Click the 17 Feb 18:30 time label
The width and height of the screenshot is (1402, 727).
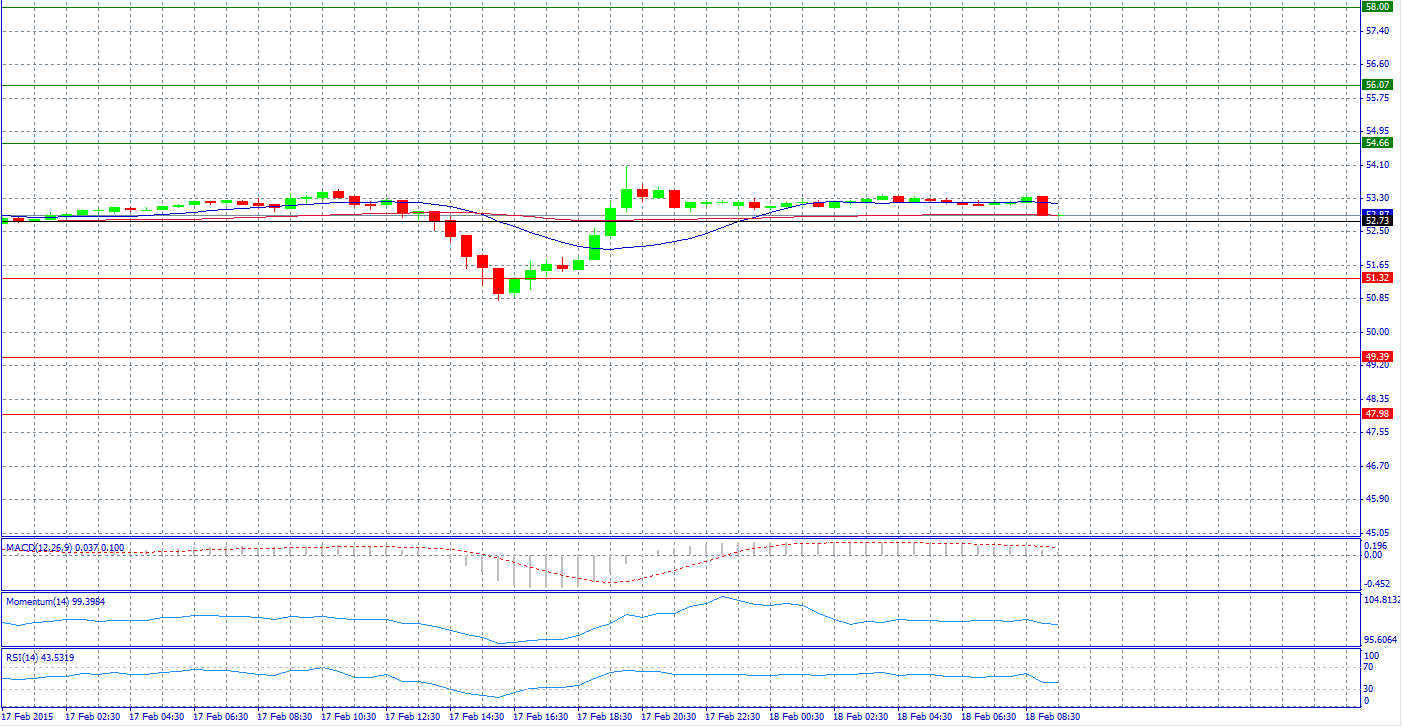pyautogui.click(x=605, y=717)
